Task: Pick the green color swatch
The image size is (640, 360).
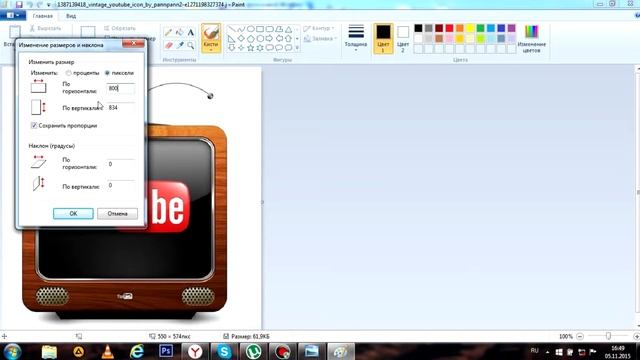Action: [480, 28]
